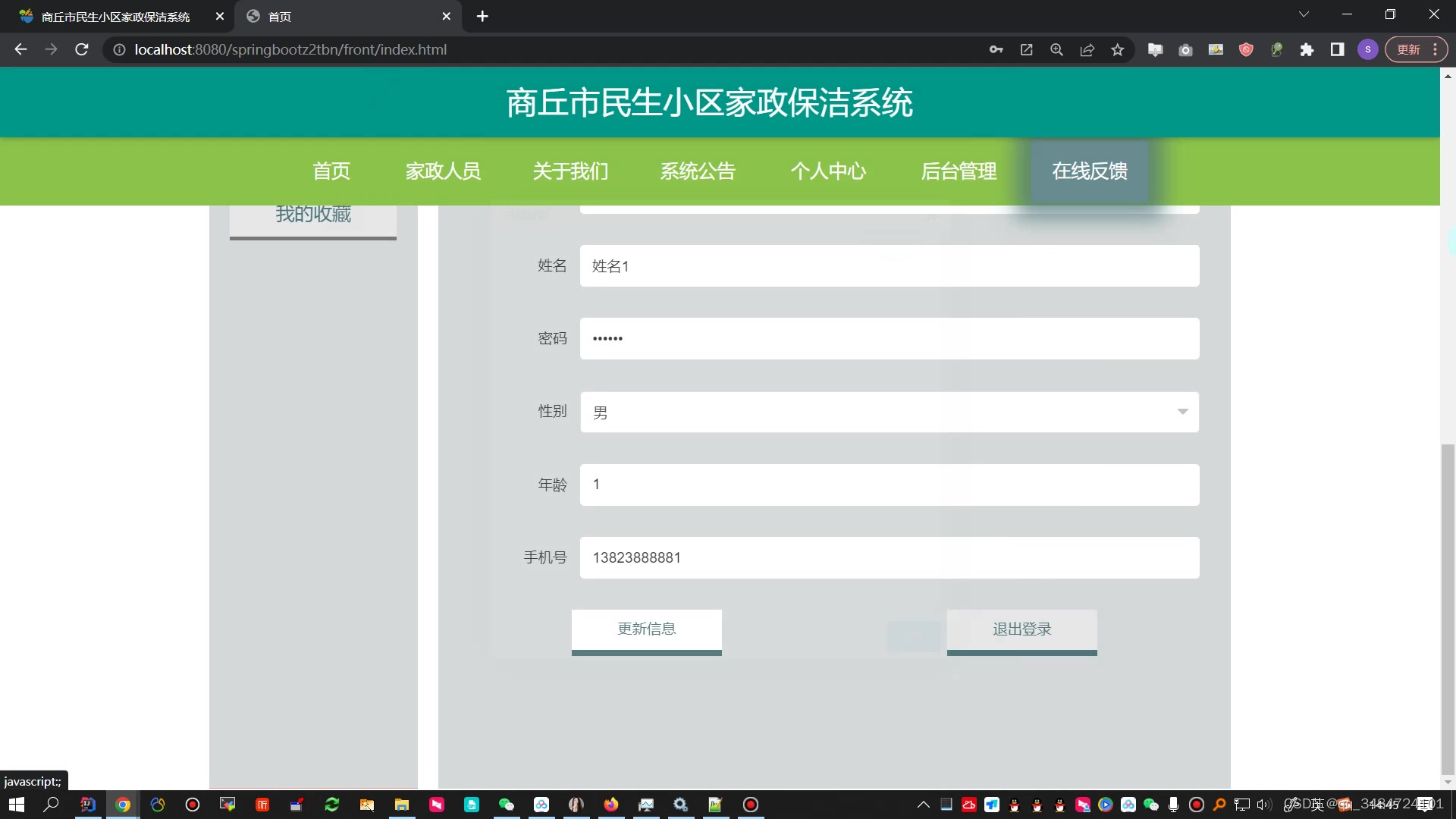Open the zoom magnifier icon in address bar
Image resolution: width=1456 pixels, height=819 pixels.
click(1056, 49)
